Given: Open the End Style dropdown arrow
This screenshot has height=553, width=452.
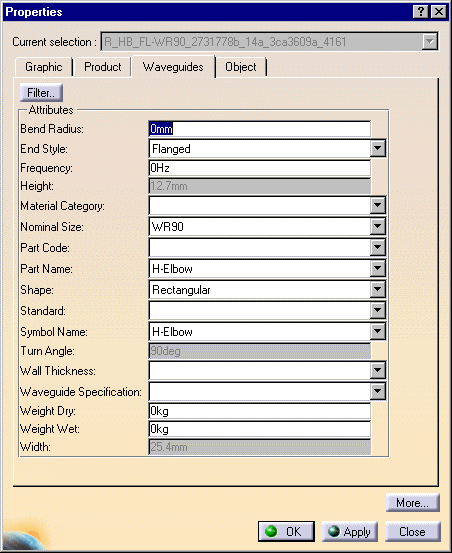Looking at the screenshot, I should pyautogui.click(x=378, y=148).
